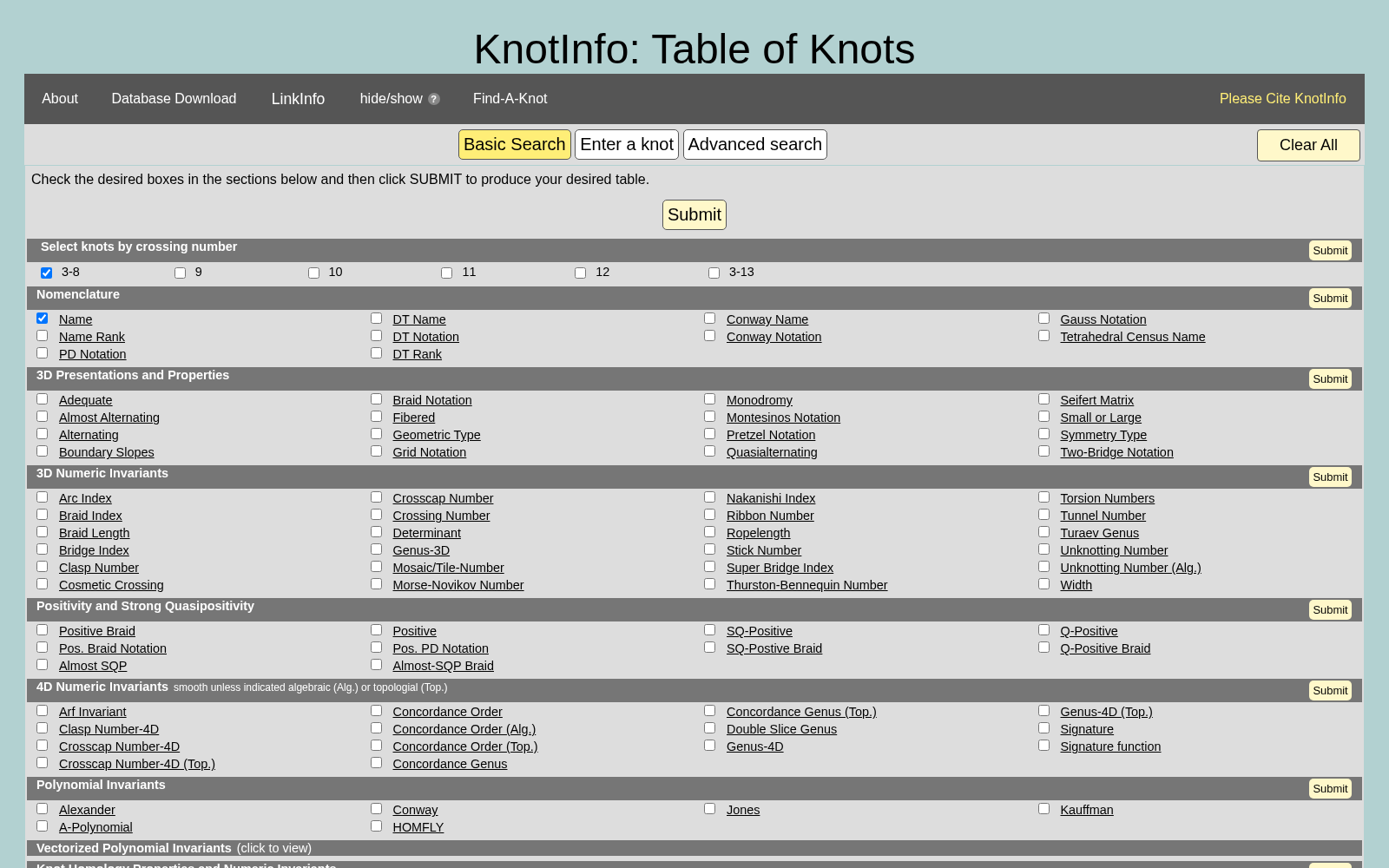Click Submit in 3D Presentations header
The height and width of the screenshot is (868, 1389).
1330,379
